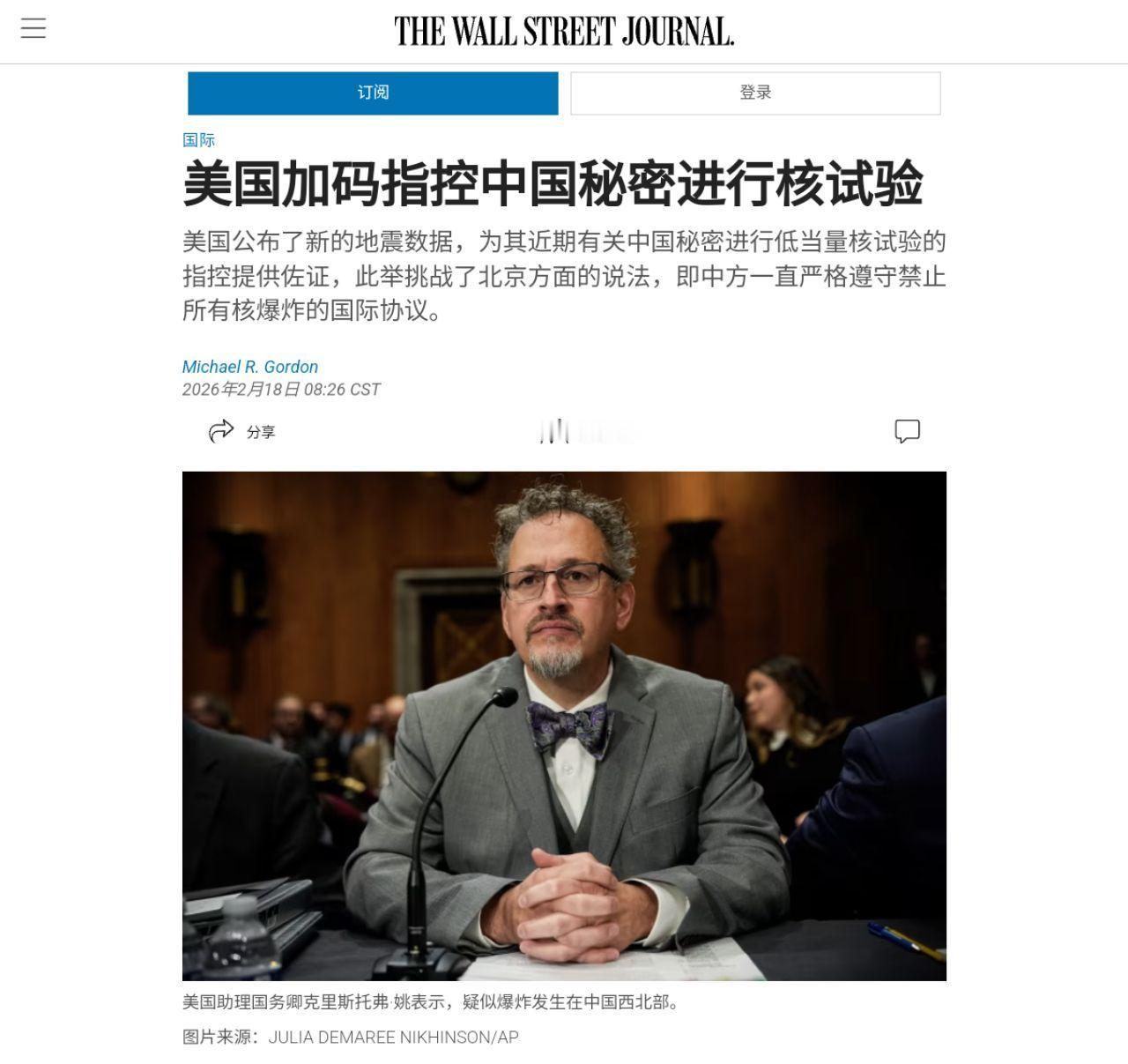The height and width of the screenshot is (1064, 1128).
Task: Click the article summary paragraph
Action: [x=564, y=276]
